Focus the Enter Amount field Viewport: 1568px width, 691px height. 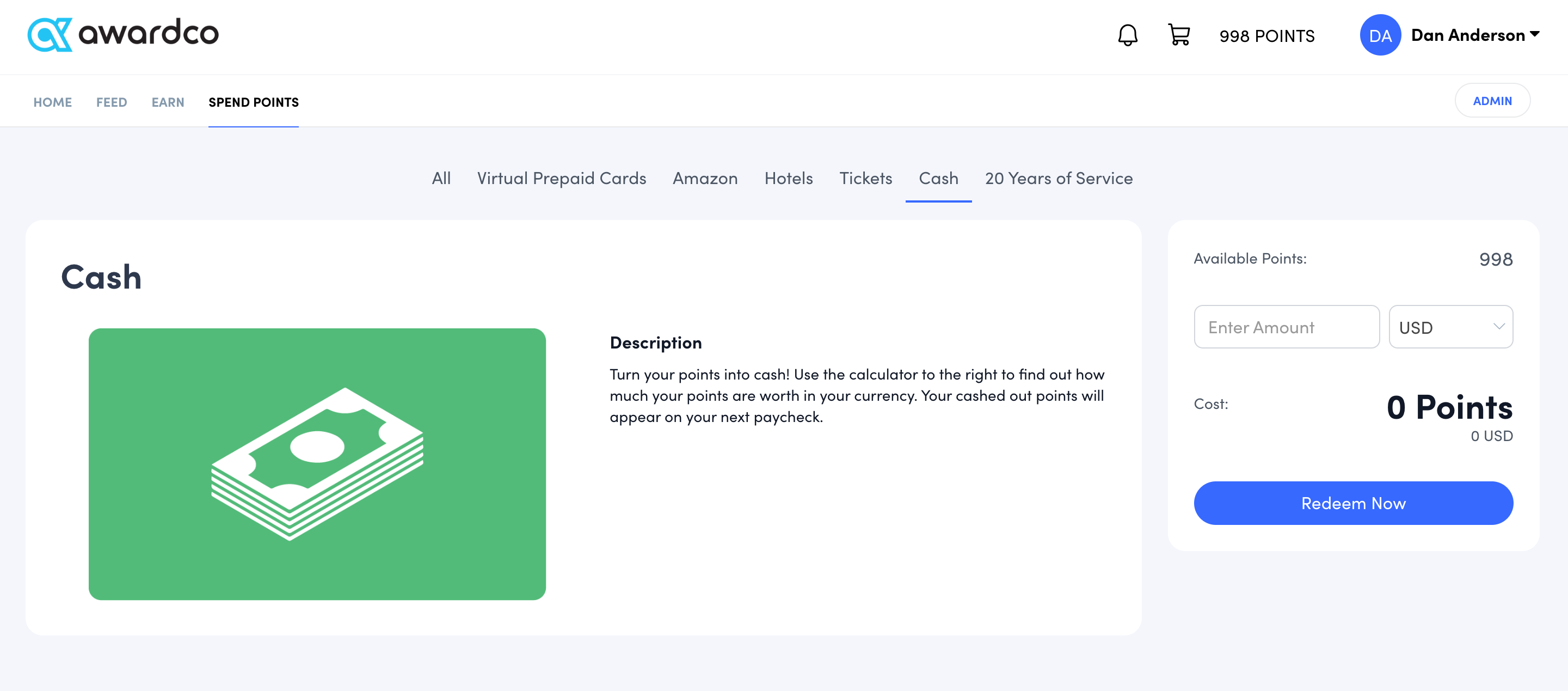coord(1286,328)
